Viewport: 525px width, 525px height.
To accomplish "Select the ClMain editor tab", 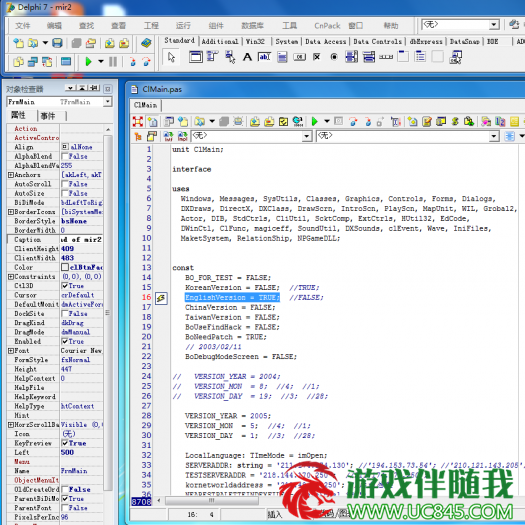I will (x=145, y=105).
